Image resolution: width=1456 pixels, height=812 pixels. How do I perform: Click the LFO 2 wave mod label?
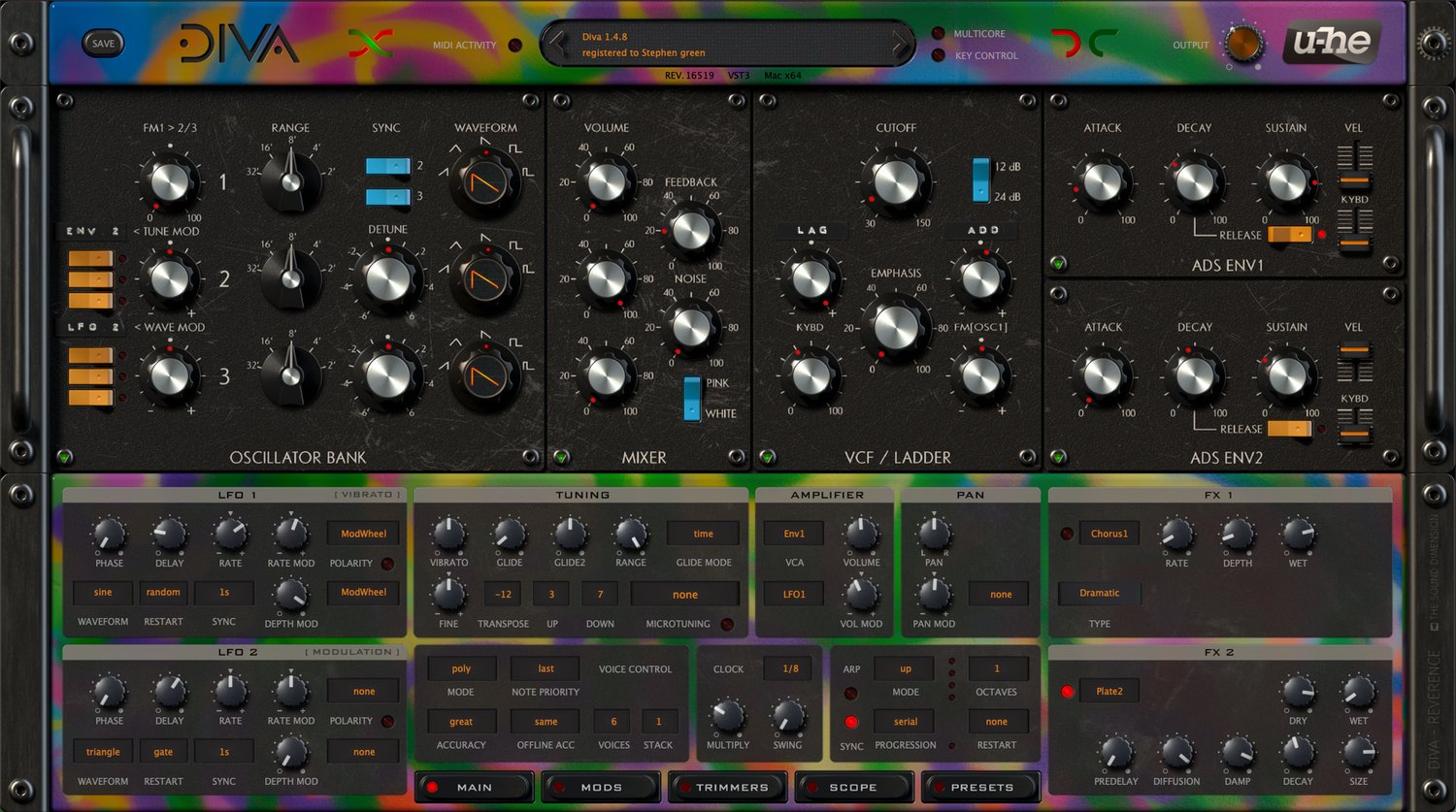pos(93,327)
